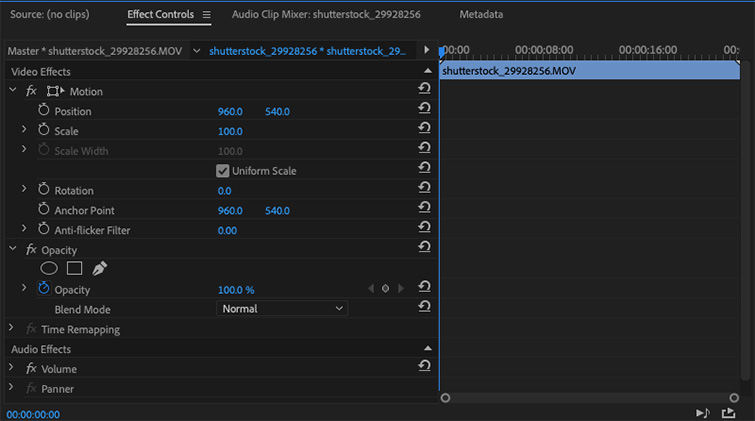Select the free draw bezier pen mask tool
The height and width of the screenshot is (421, 755).
coord(99,269)
